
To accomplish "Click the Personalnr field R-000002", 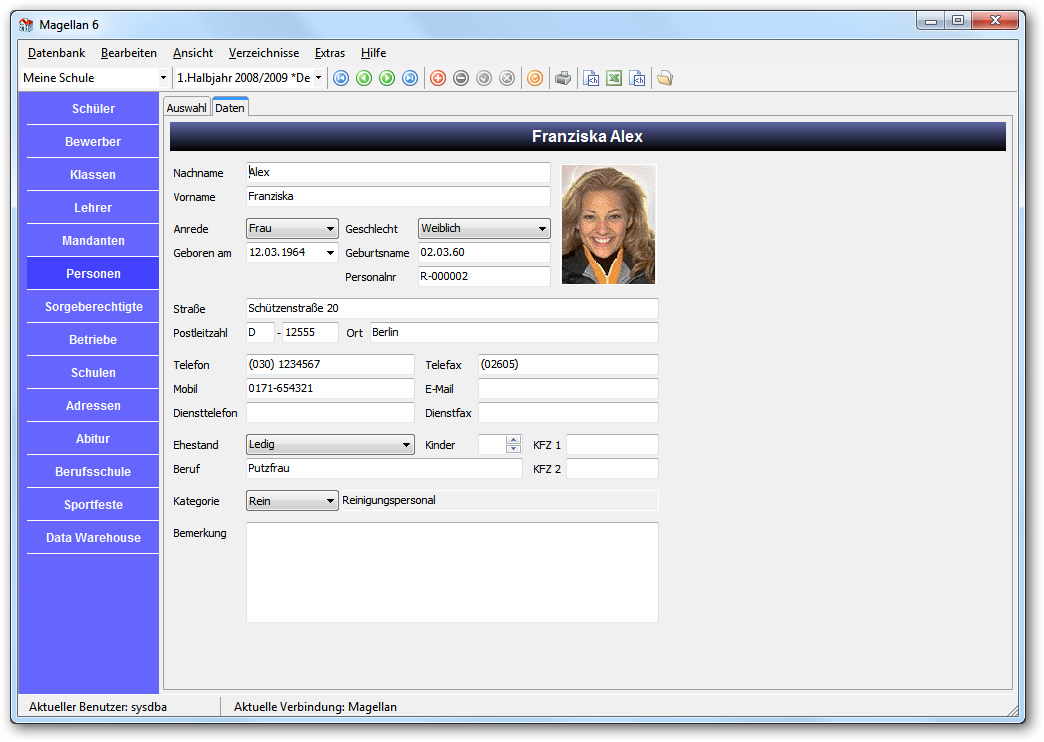I will click(484, 276).
